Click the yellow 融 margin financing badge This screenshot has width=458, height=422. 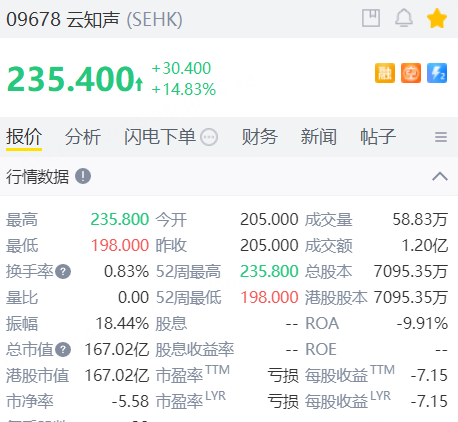pyautogui.click(x=385, y=73)
